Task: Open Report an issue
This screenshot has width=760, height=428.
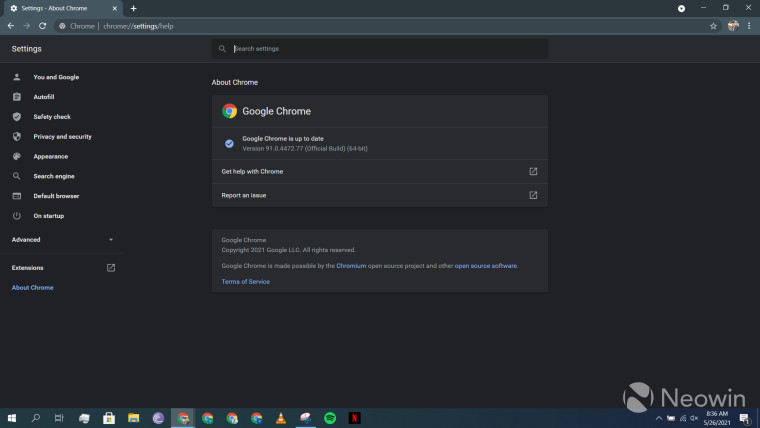Action: 380,195
